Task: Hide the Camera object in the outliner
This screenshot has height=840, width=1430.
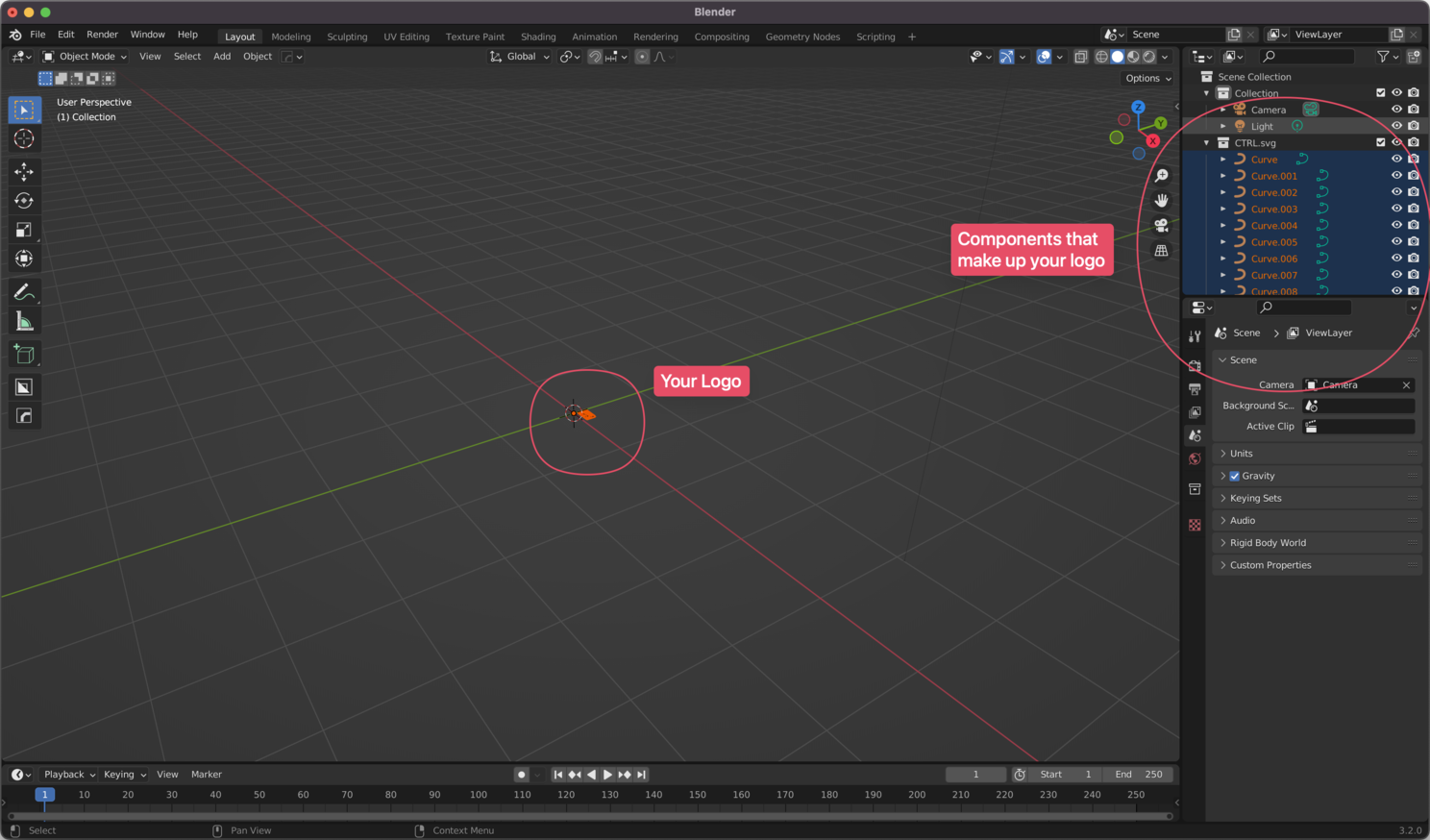Action: [x=1396, y=110]
